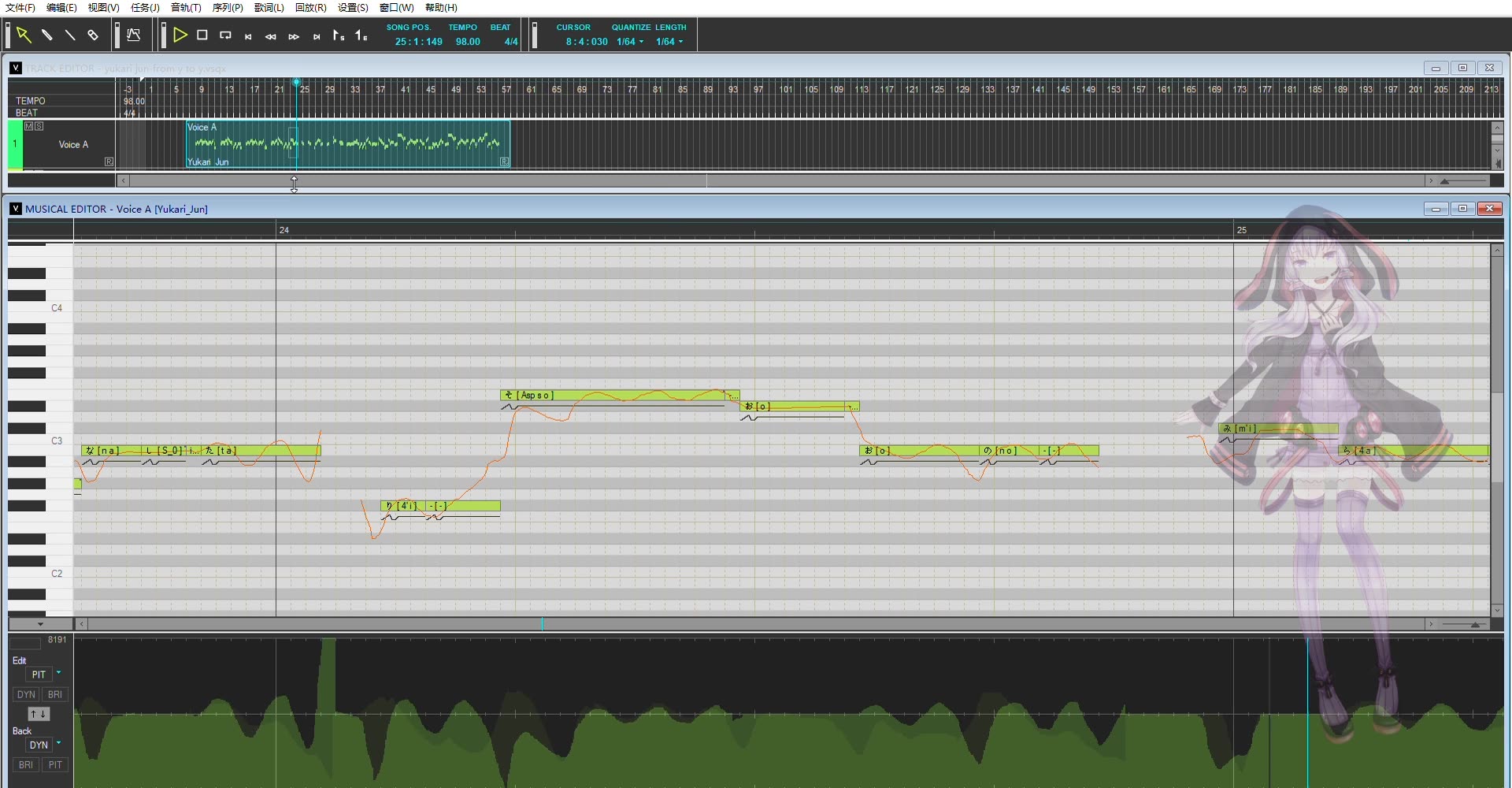Open the 设置(S) menu
This screenshot has height=788, width=1512.
coord(353,8)
